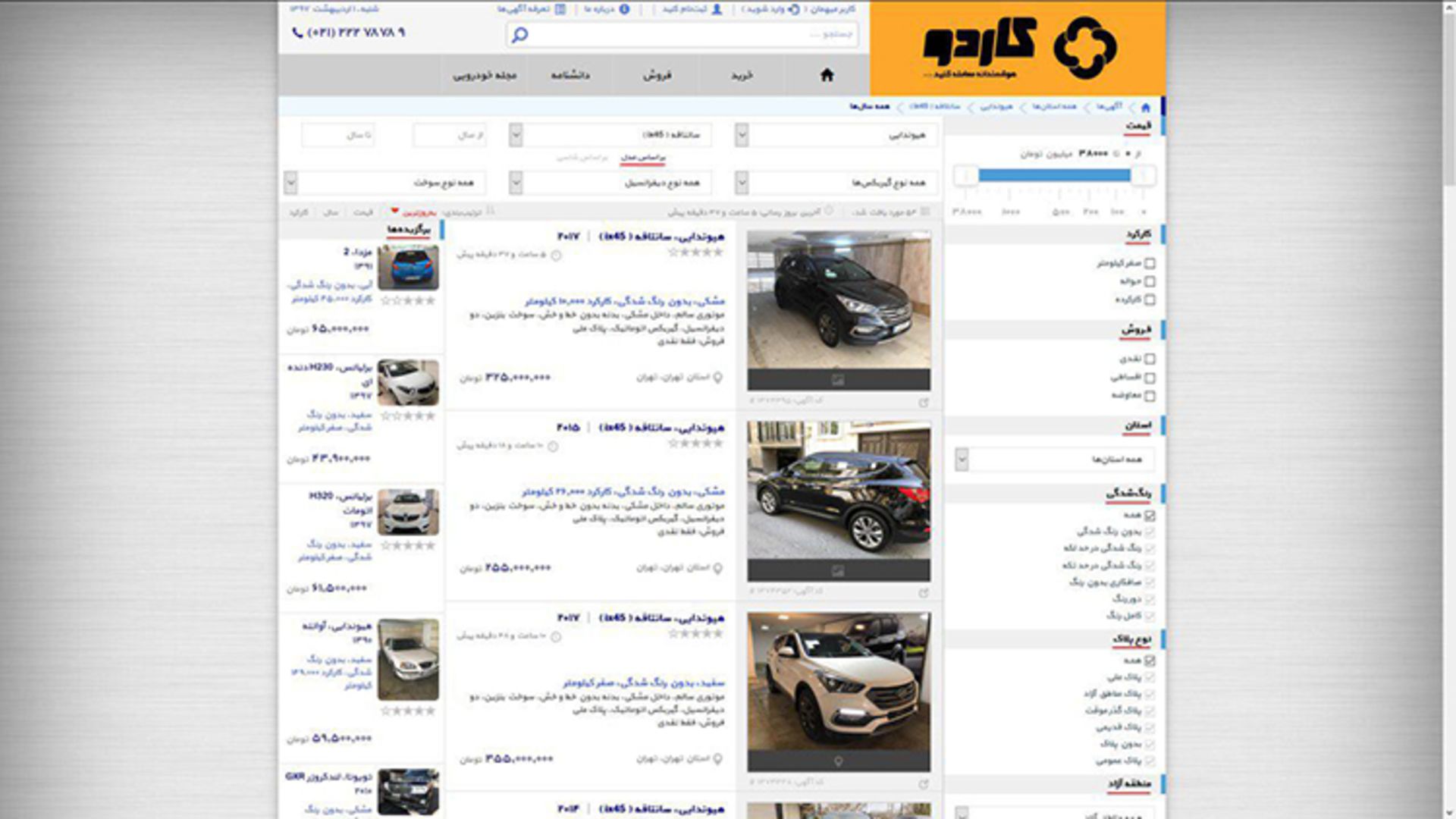
Task: Click the home icon in navigation bar
Action: tap(827, 74)
